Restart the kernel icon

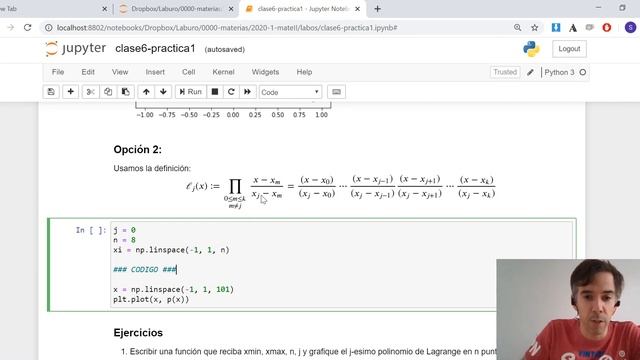point(231,92)
